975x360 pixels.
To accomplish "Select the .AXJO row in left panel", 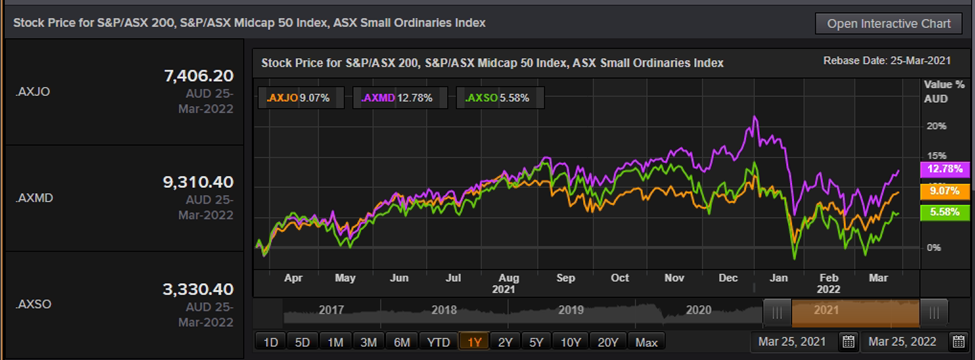I will (124, 92).
